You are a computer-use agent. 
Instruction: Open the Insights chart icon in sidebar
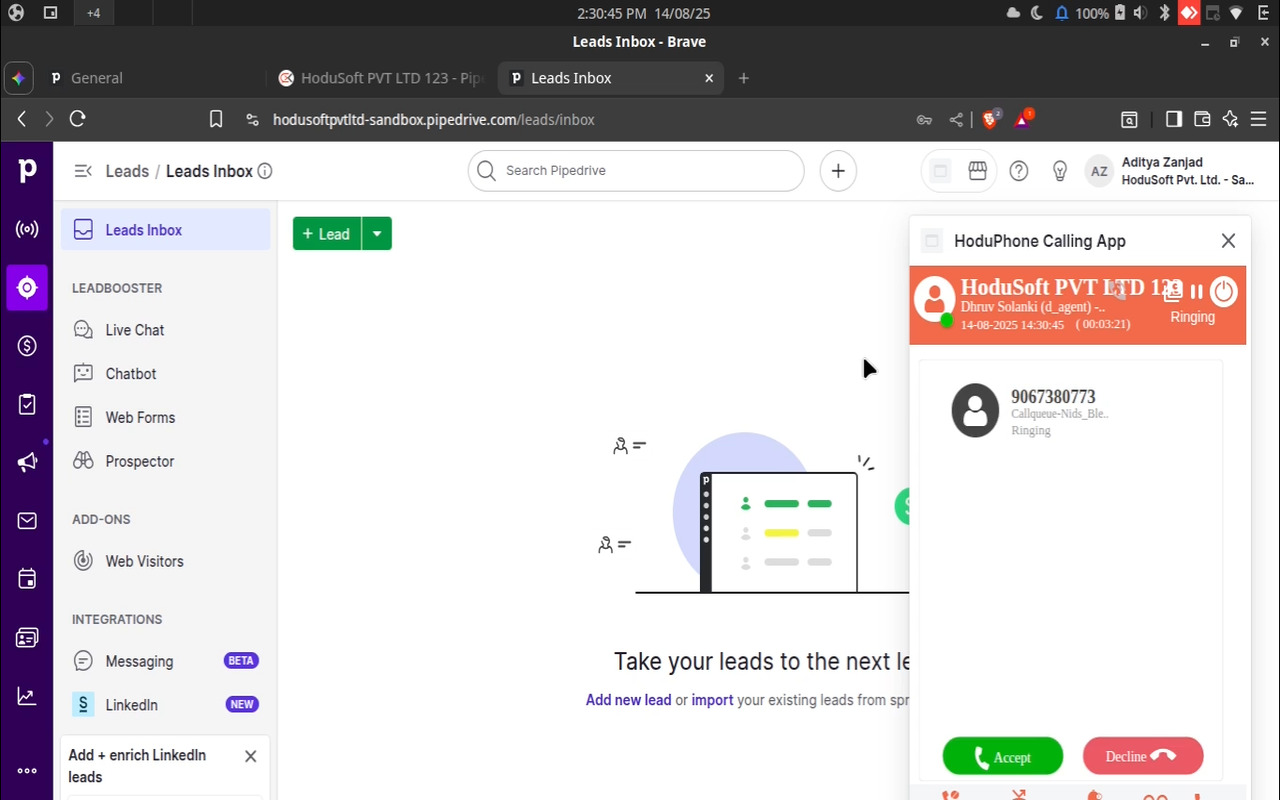click(27, 695)
